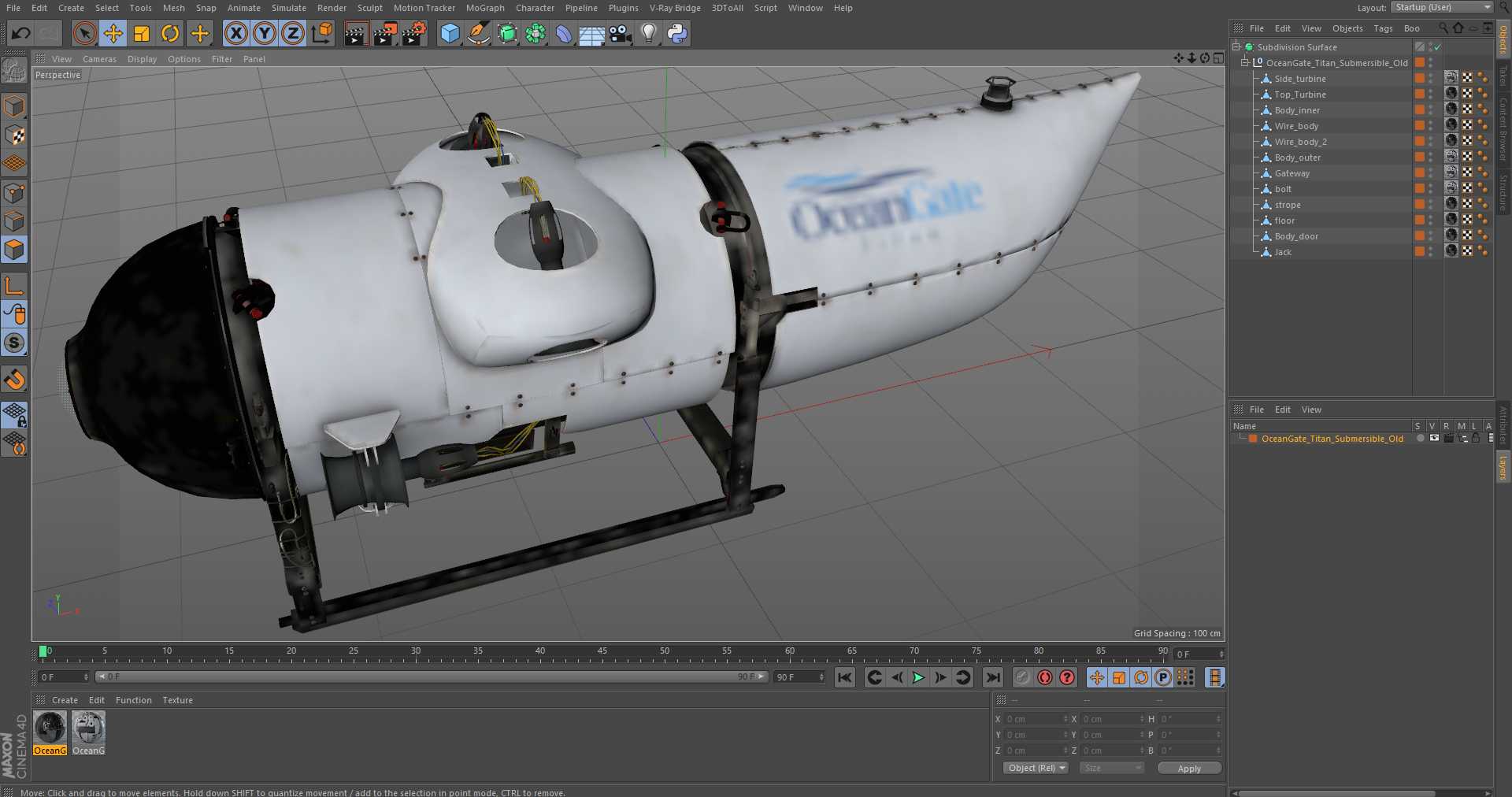
Task: Click the Undo arrow icon
Action: [21, 33]
